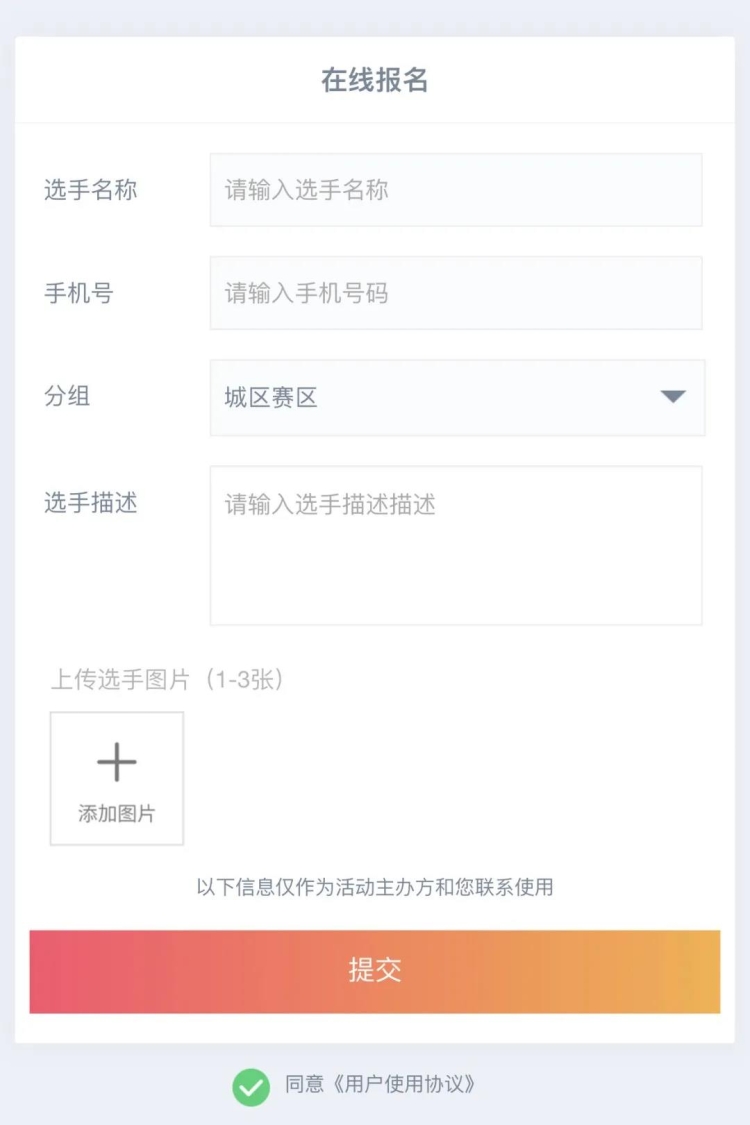Click the 添加图片 caption text
Viewport: 750px width, 1125px height.
point(117,814)
